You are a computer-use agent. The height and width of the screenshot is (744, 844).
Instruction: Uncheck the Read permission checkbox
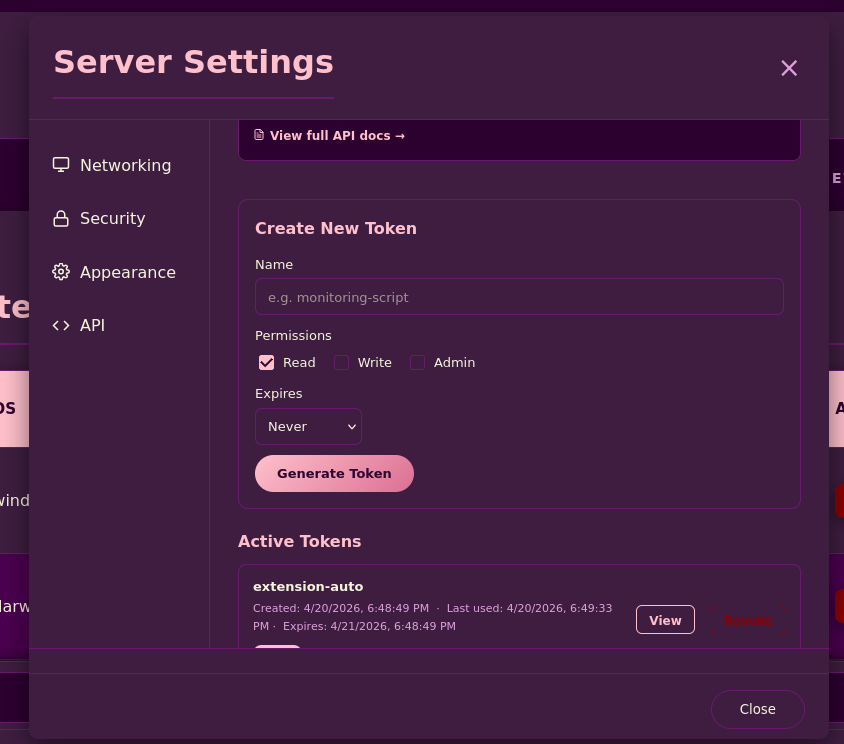(266, 363)
